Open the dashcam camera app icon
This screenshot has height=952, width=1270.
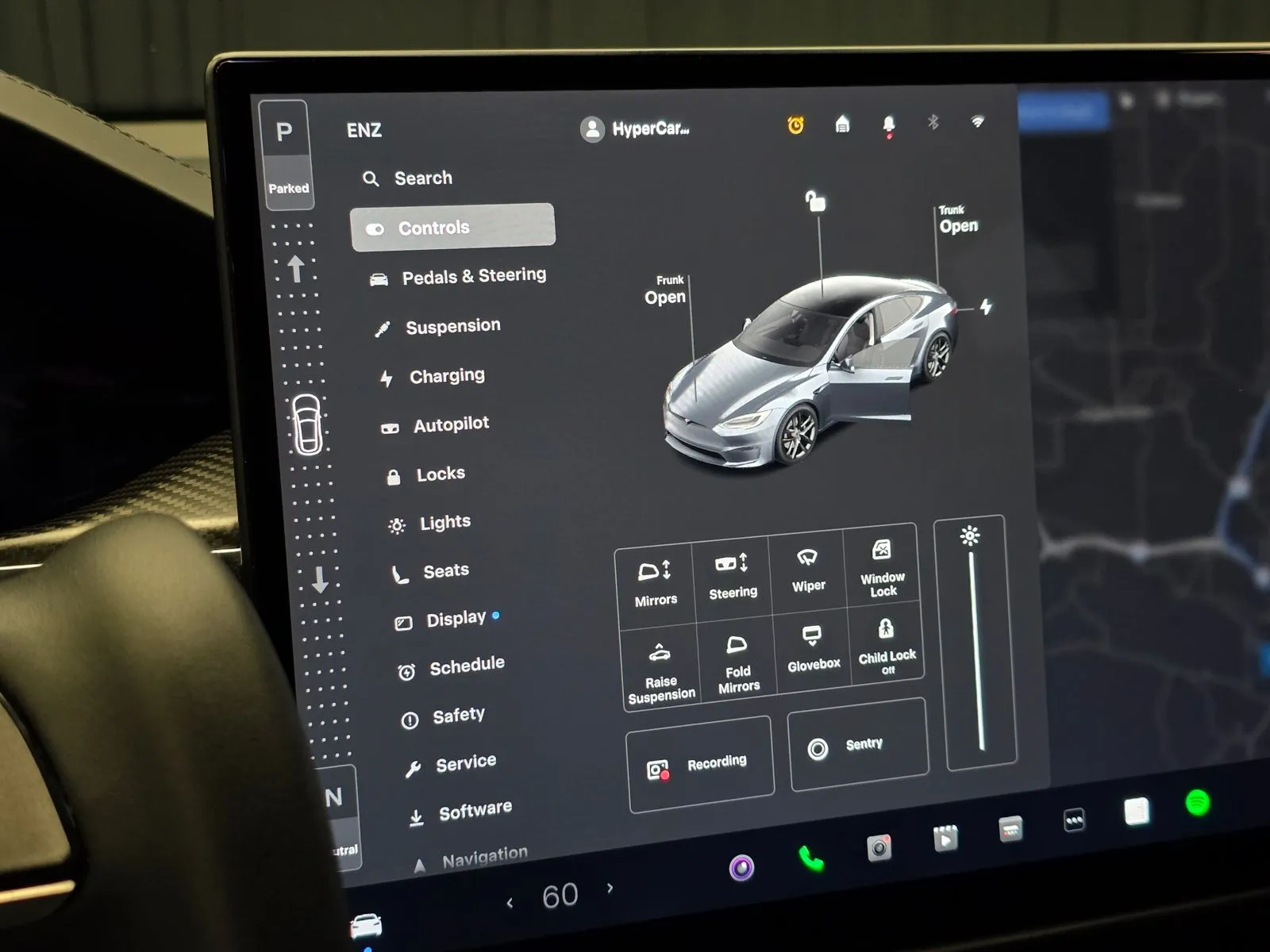(x=879, y=847)
